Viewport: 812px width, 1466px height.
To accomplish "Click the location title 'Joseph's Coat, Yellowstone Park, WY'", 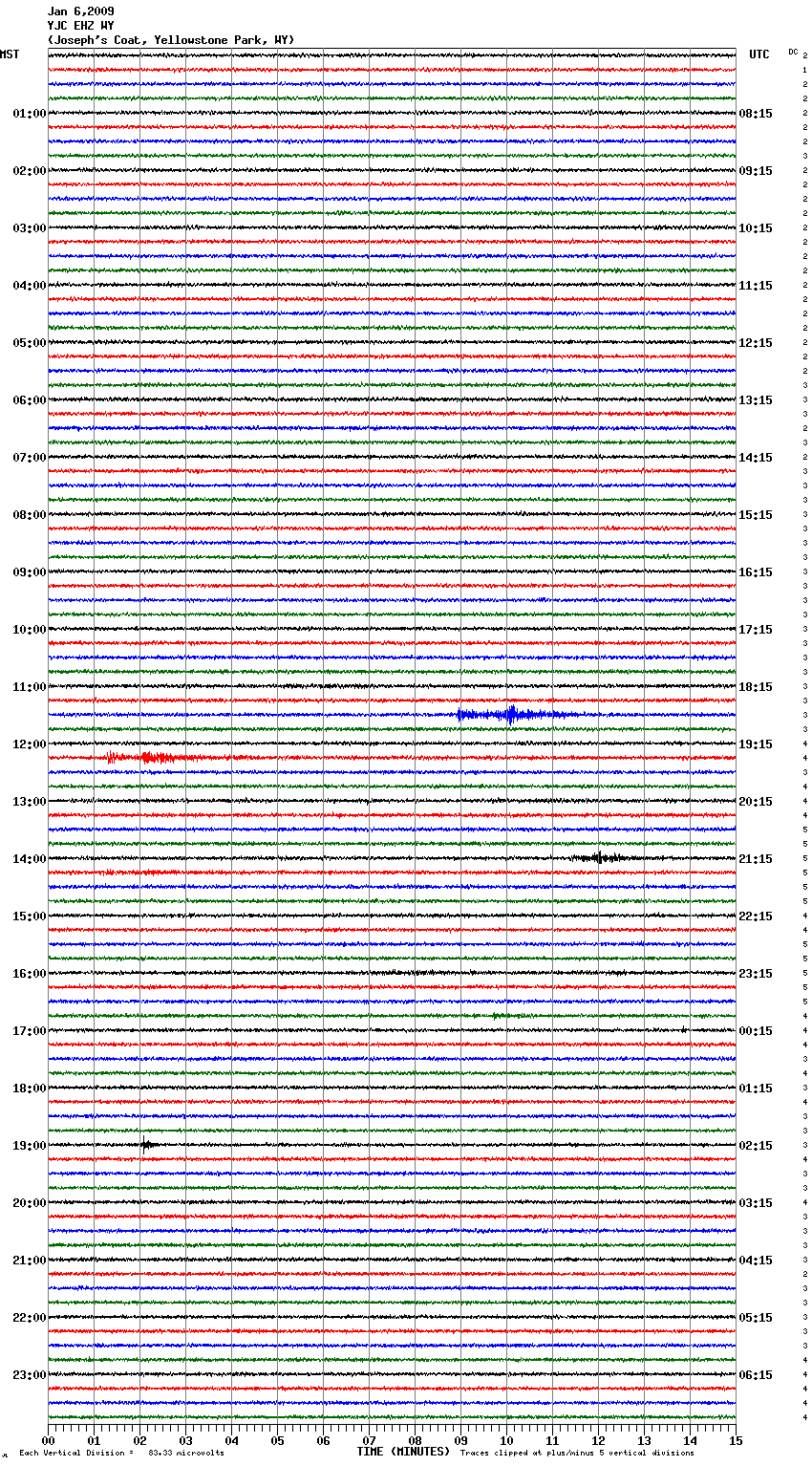I will point(171,40).
